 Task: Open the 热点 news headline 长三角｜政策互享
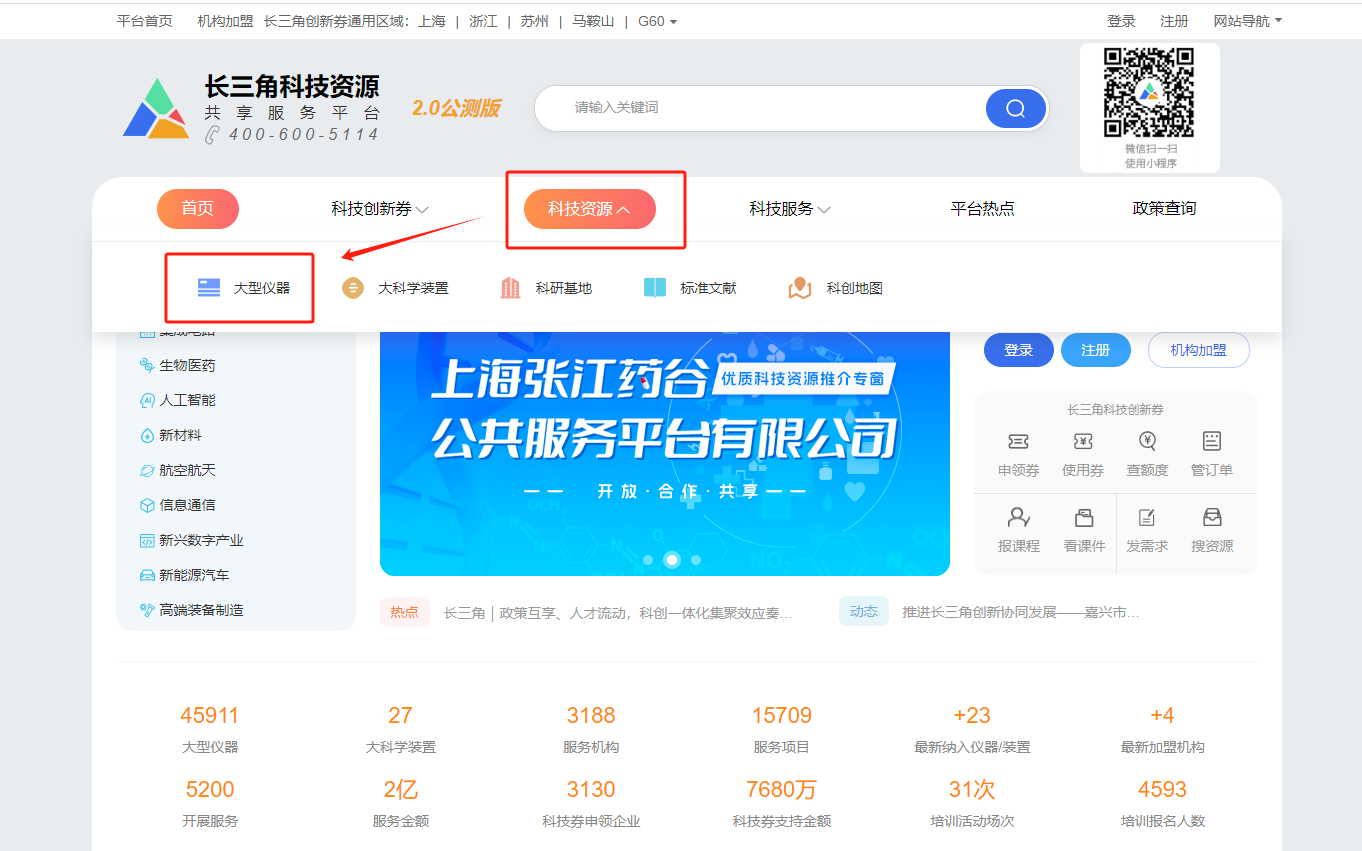618,612
